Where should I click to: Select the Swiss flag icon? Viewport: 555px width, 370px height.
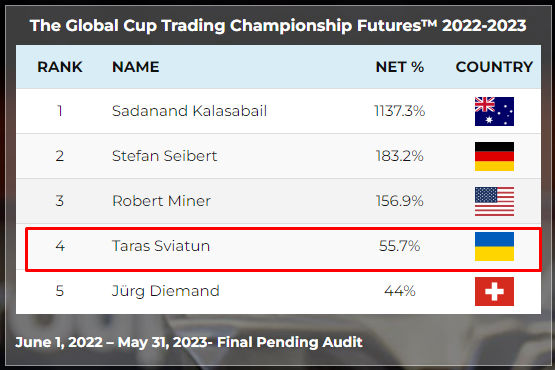click(494, 291)
